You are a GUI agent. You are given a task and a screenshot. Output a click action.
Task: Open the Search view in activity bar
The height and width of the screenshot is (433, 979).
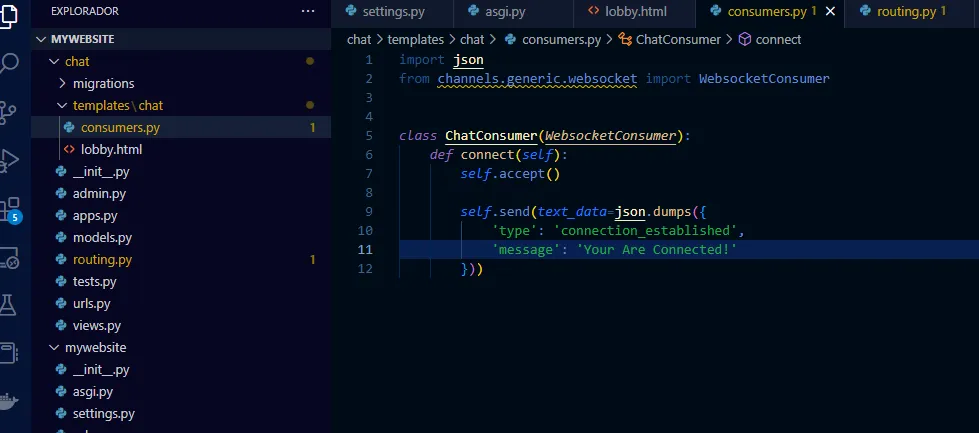[x=10, y=65]
